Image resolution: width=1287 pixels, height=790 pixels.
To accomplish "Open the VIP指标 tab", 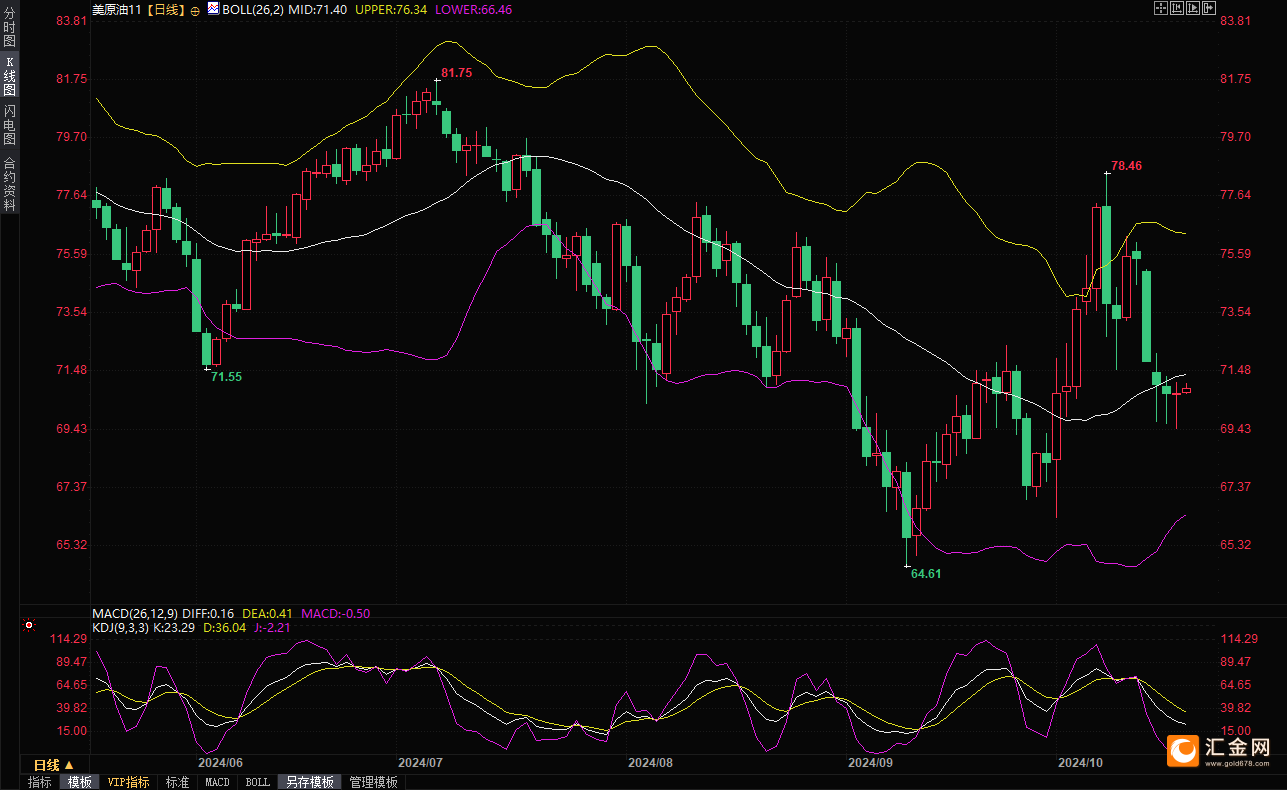I will point(129,782).
